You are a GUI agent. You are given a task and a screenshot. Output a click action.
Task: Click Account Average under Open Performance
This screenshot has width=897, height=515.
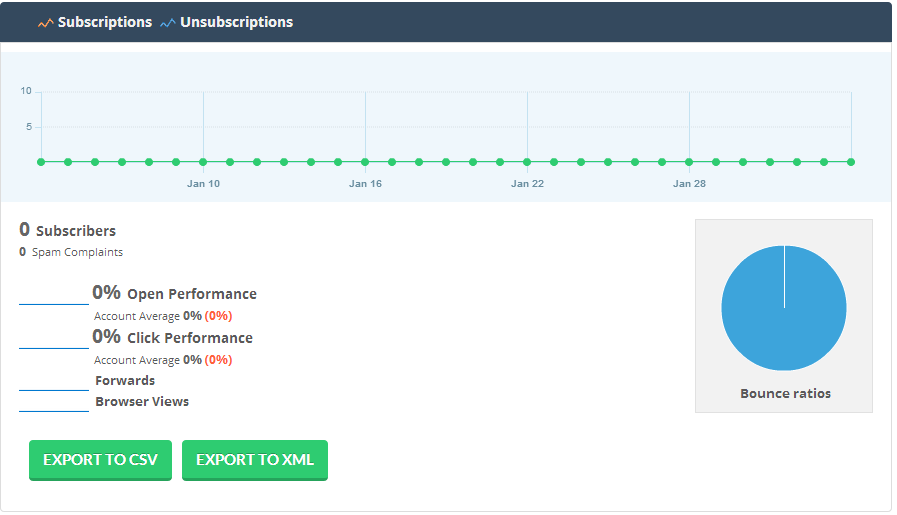(x=137, y=316)
